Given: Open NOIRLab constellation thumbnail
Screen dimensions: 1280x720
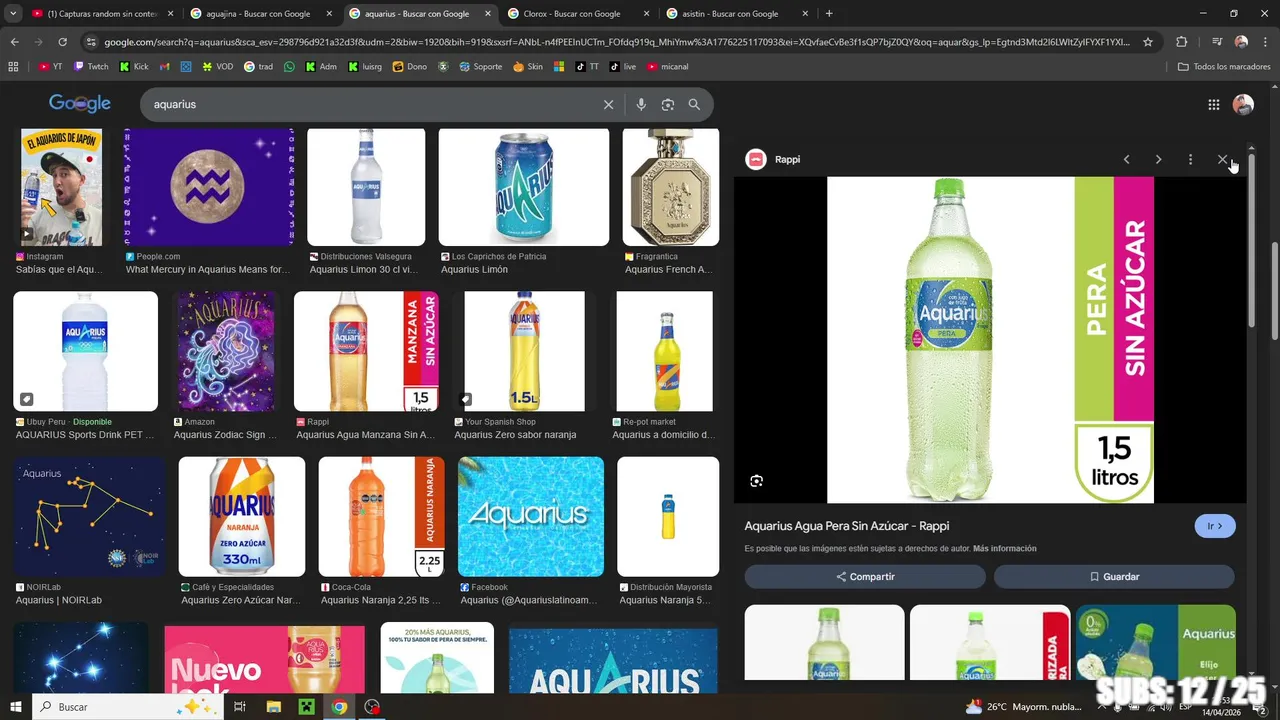Looking at the screenshot, I should click(x=89, y=517).
